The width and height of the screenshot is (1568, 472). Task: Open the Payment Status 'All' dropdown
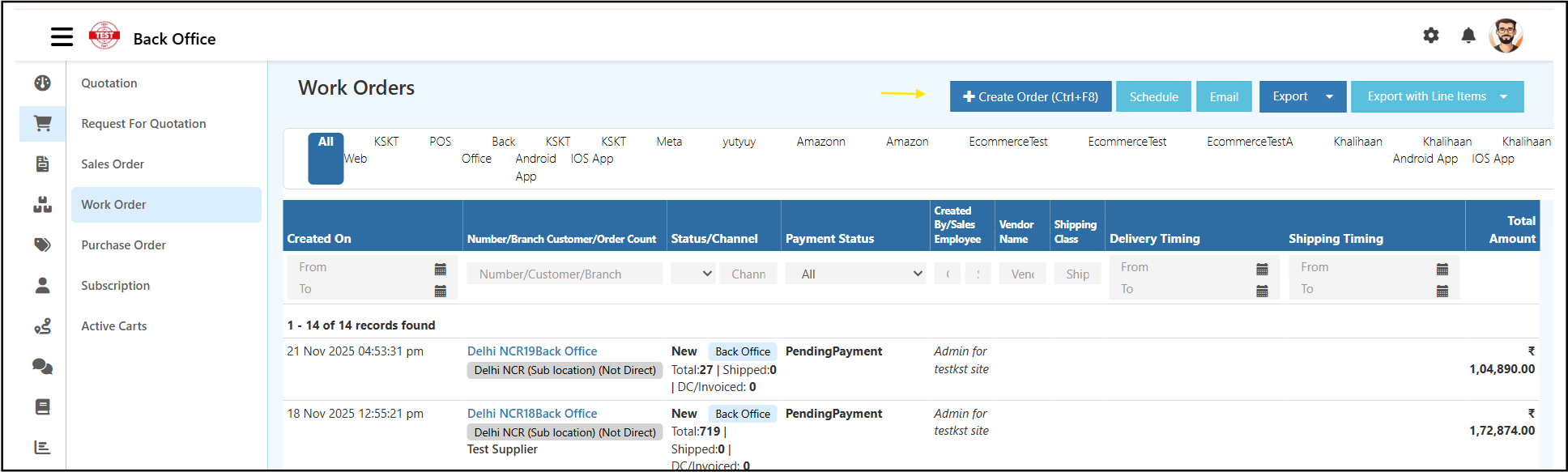(x=861, y=274)
